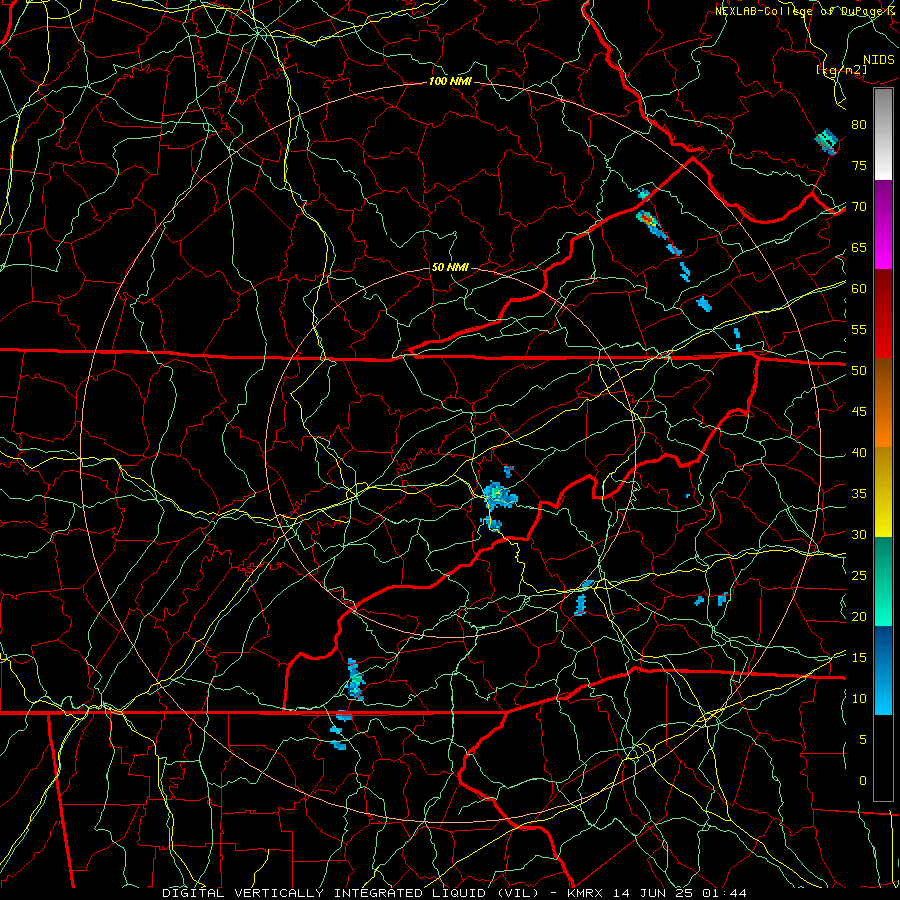Click the 65 value on the color scale

coord(859,247)
